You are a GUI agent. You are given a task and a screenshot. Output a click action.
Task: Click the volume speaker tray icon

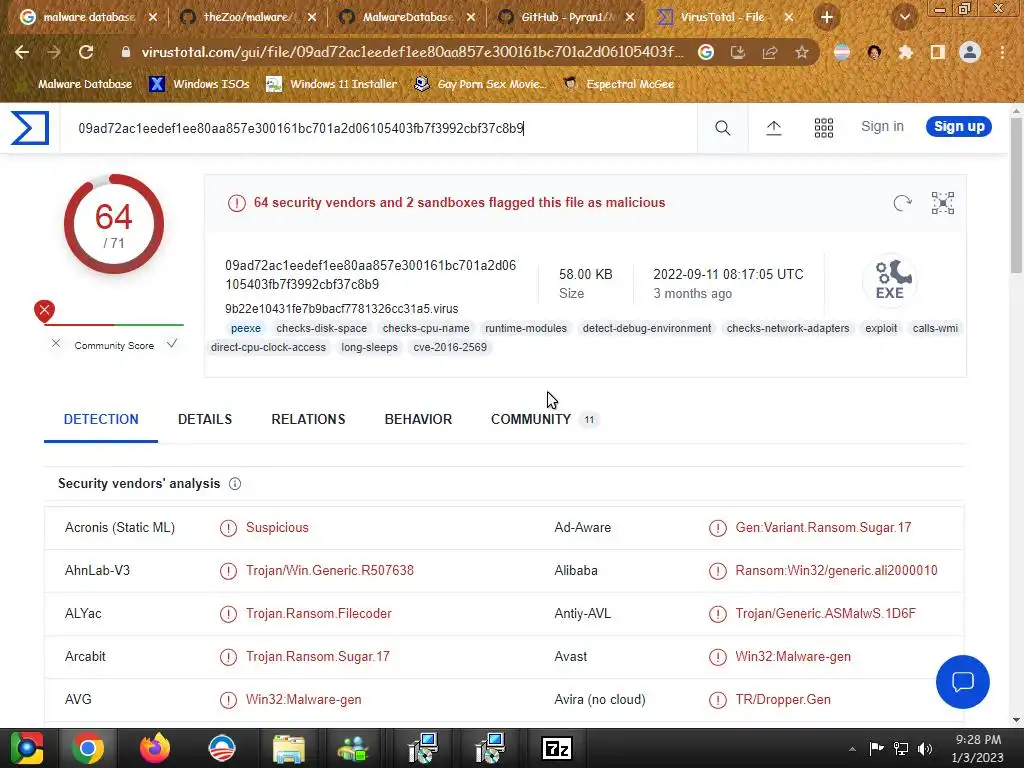click(x=925, y=749)
